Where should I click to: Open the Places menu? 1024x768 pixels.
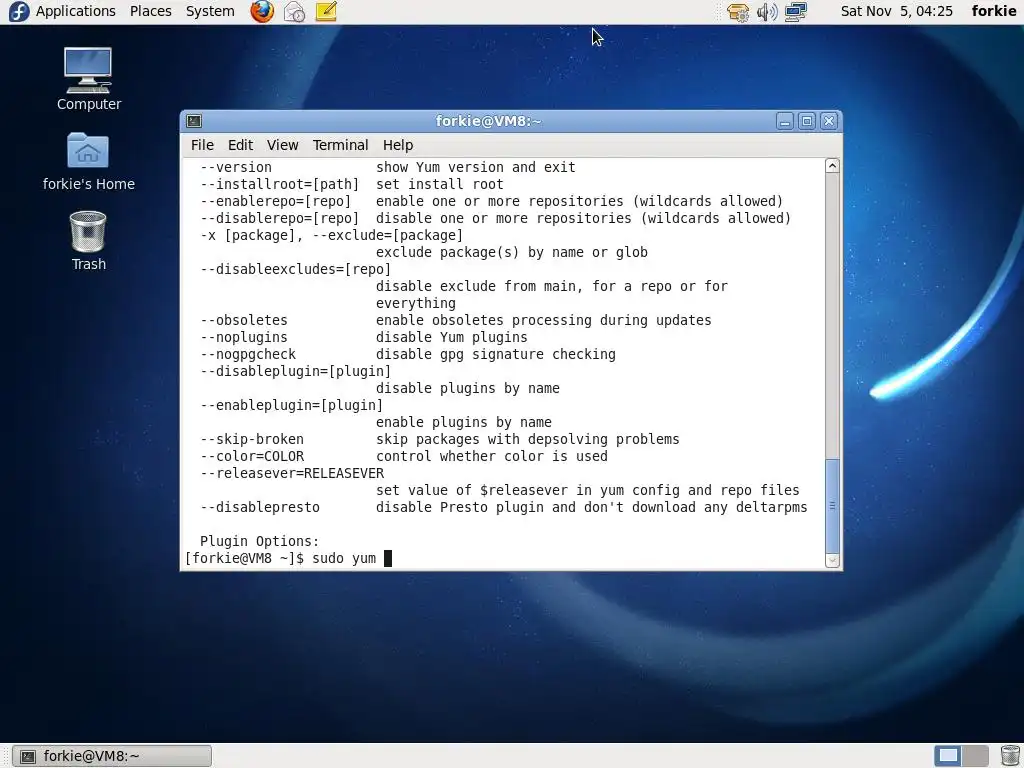tap(151, 11)
